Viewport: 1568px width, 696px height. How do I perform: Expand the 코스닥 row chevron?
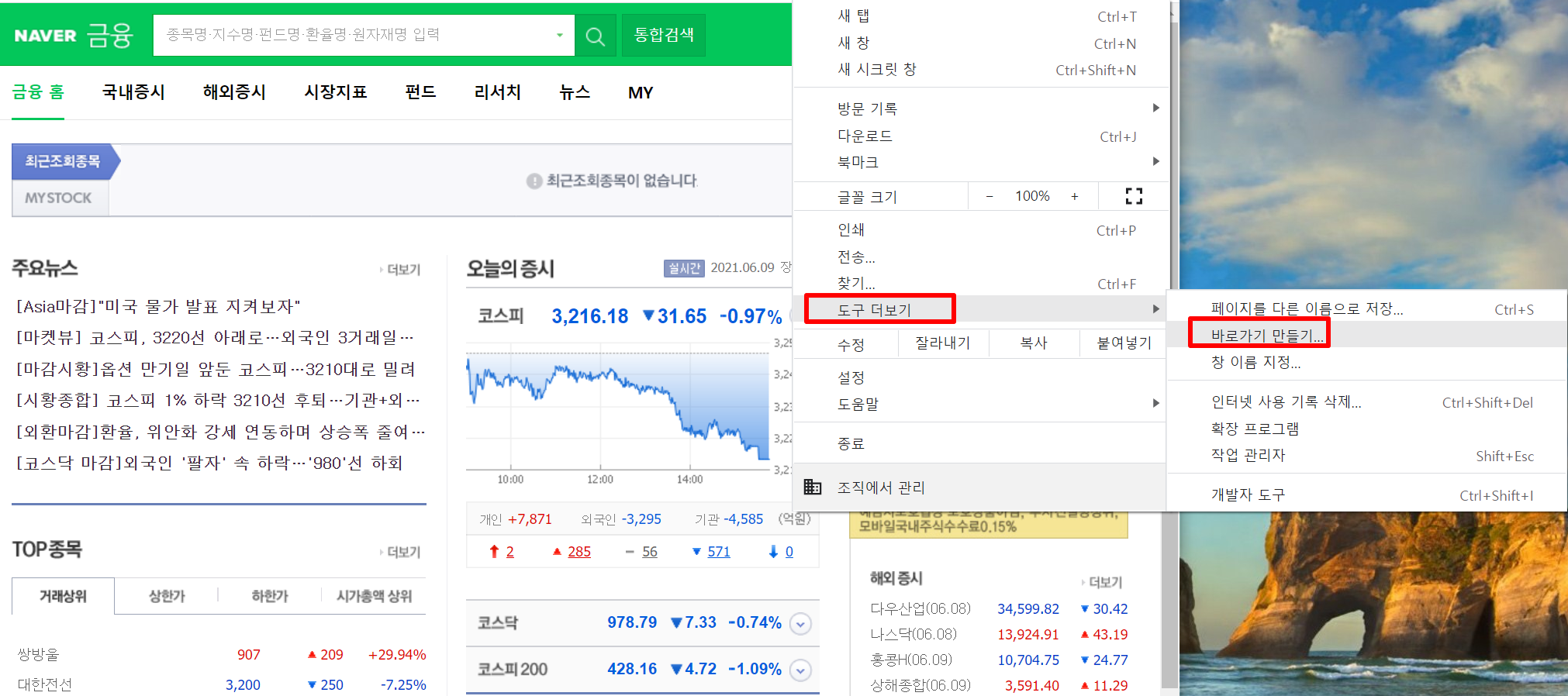click(x=801, y=624)
